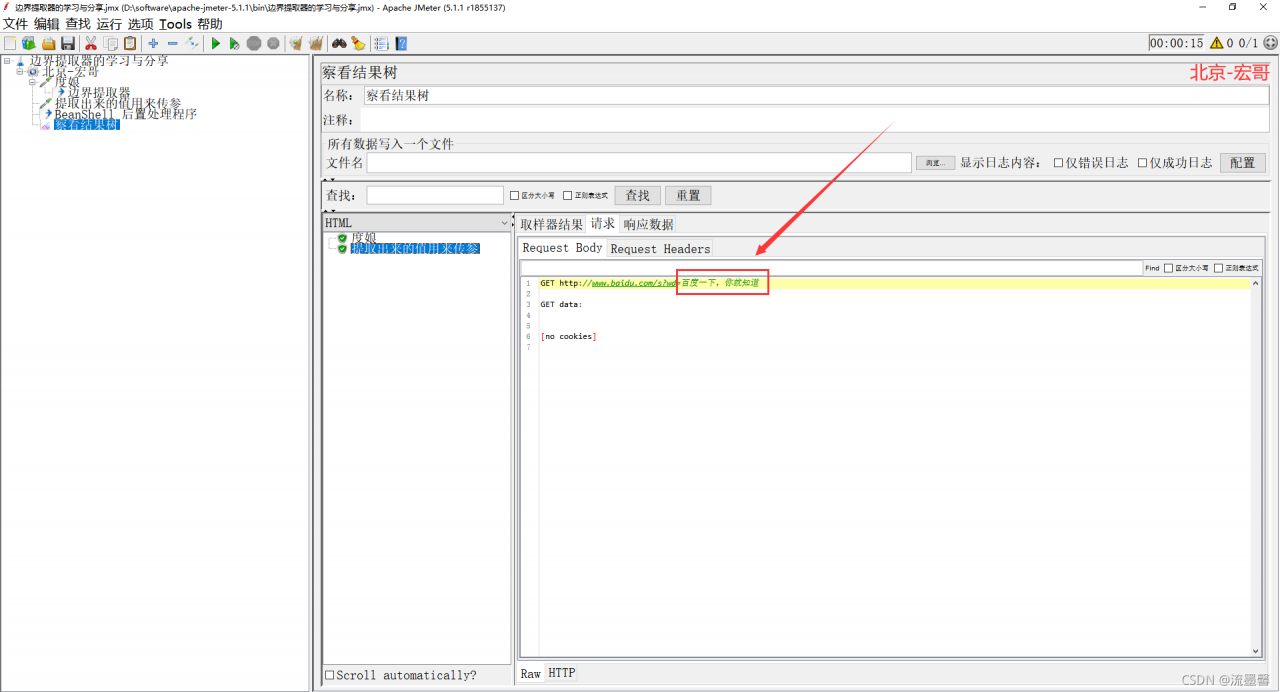
Task: Click the New test plan icon
Action: tap(10, 43)
